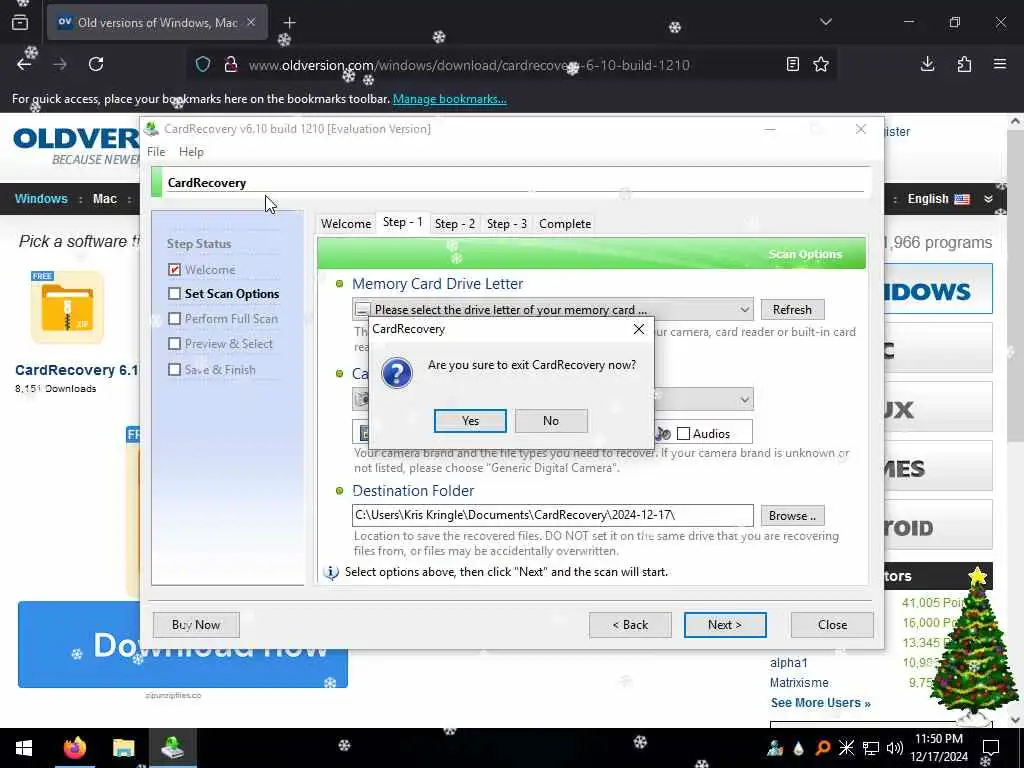1024x768 pixels.
Task: Click the Next button
Action: (x=725, y=625)
